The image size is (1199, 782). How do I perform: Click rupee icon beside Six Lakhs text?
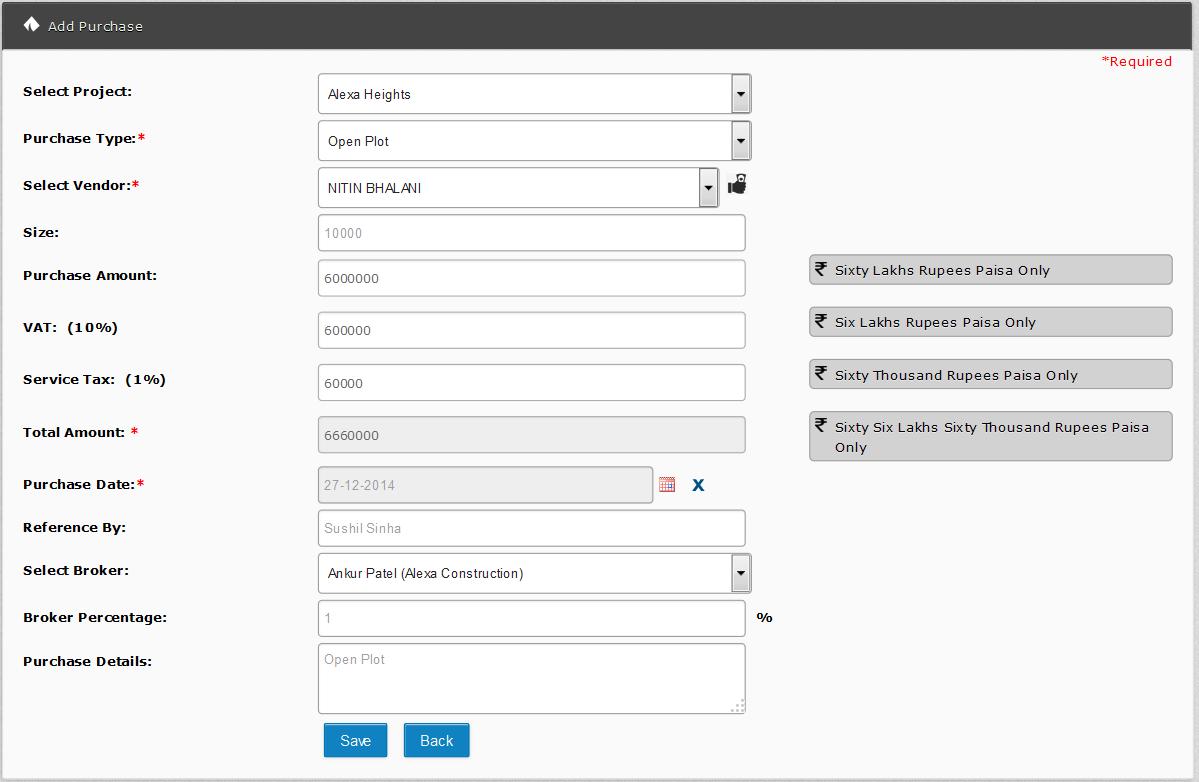click(x=821, y=321)
